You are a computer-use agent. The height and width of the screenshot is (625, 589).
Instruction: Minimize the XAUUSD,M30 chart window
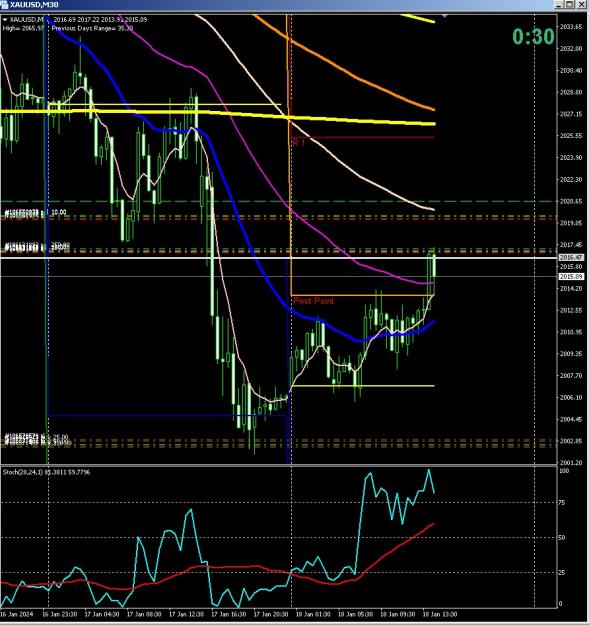(560, 4)
